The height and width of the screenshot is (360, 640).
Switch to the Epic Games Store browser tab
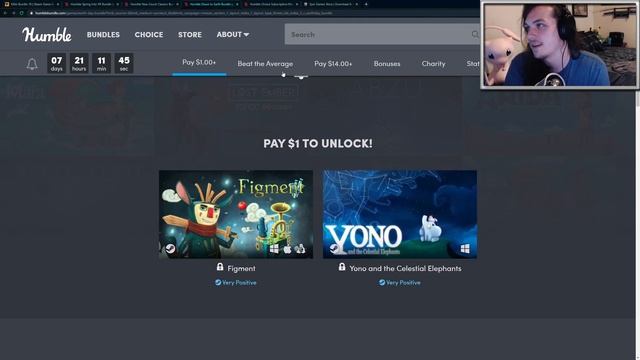[331, 4]
